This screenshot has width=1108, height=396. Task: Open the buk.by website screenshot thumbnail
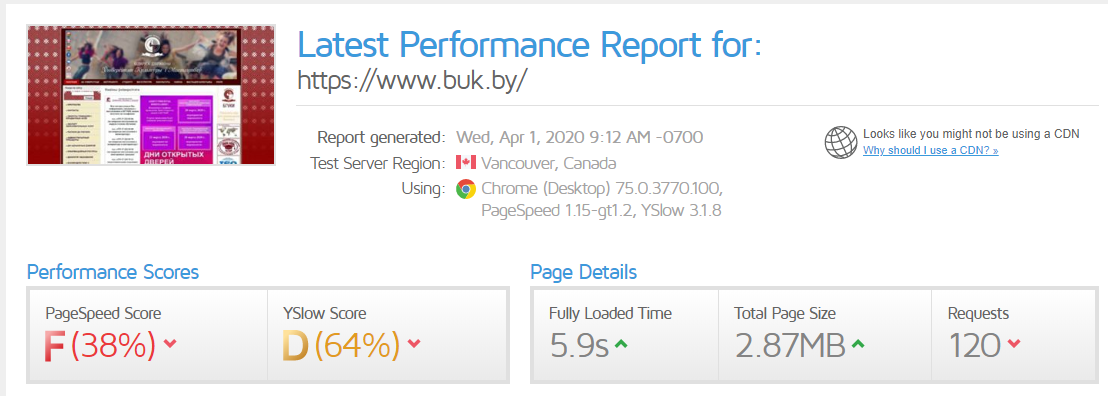[151, 95]
